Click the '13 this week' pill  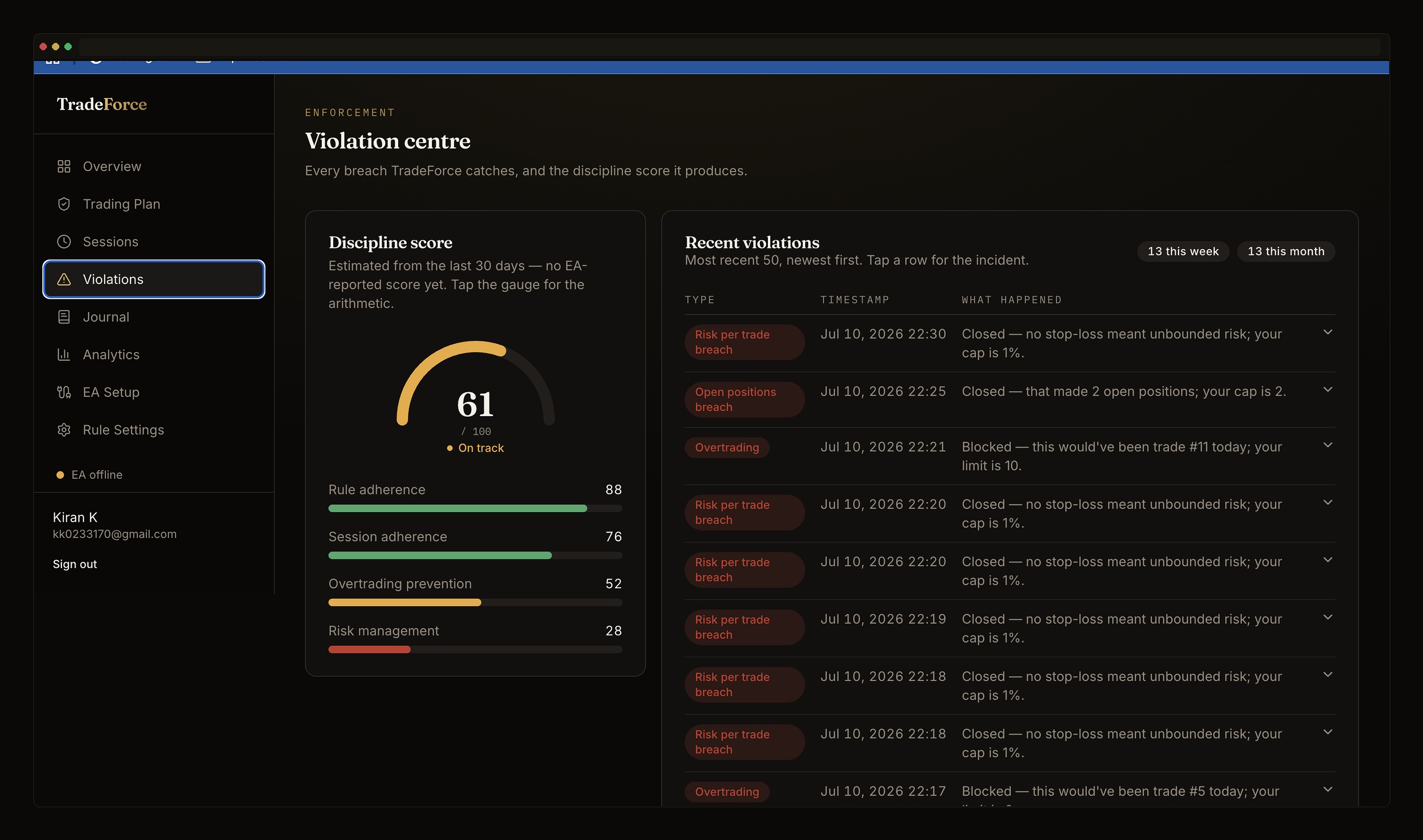tap(1183, 251)
